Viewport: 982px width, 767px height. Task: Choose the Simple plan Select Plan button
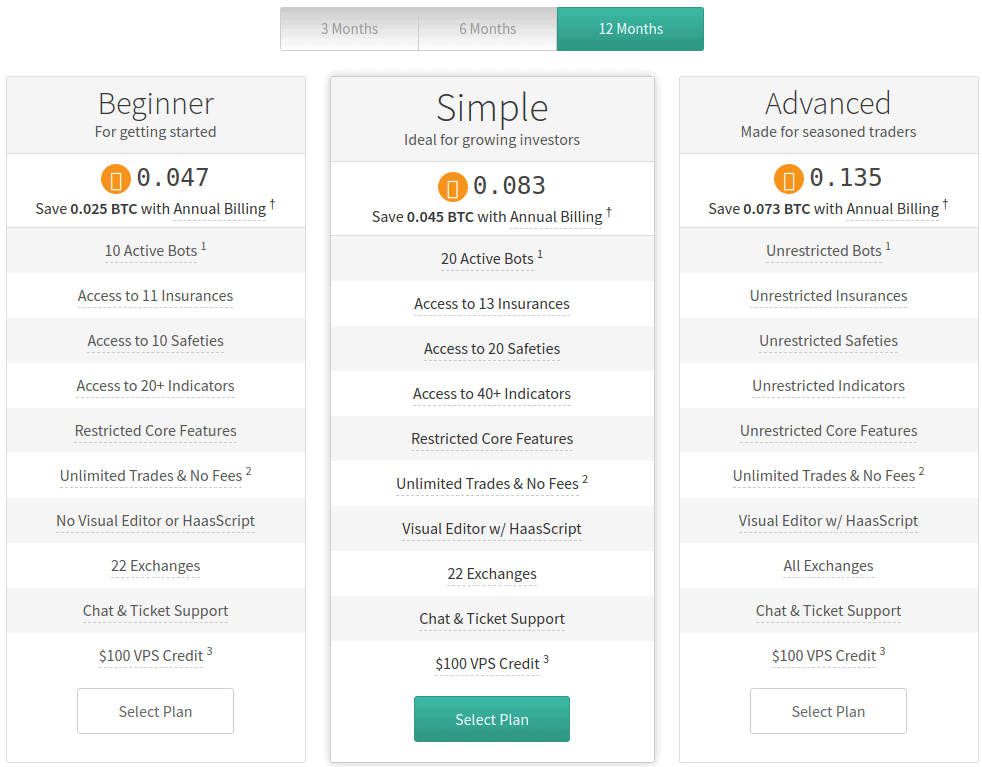pos(492,719)
